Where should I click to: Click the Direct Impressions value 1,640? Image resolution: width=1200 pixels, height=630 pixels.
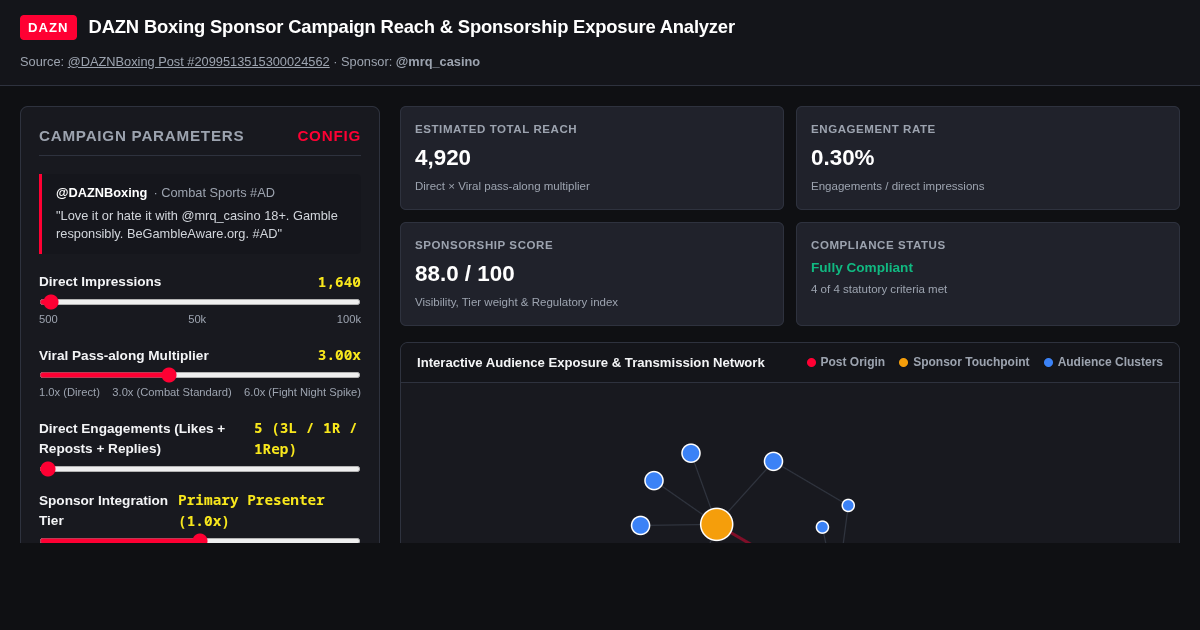[x=339, y=282]
